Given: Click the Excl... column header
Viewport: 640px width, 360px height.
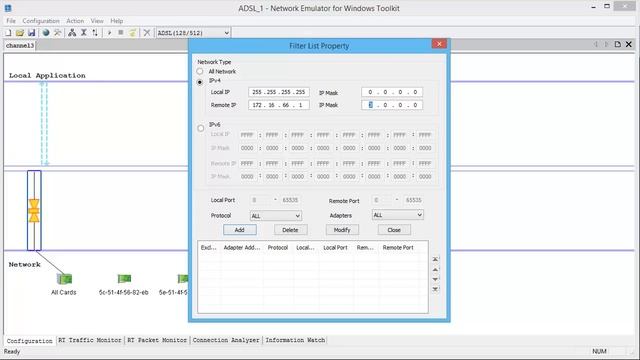Looking at the screenshot, I should 209,247.
